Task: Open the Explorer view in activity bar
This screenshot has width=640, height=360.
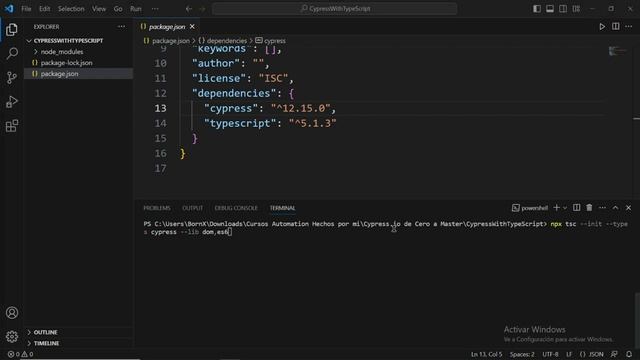Action: pyautogui.click(x=12, y=29)
